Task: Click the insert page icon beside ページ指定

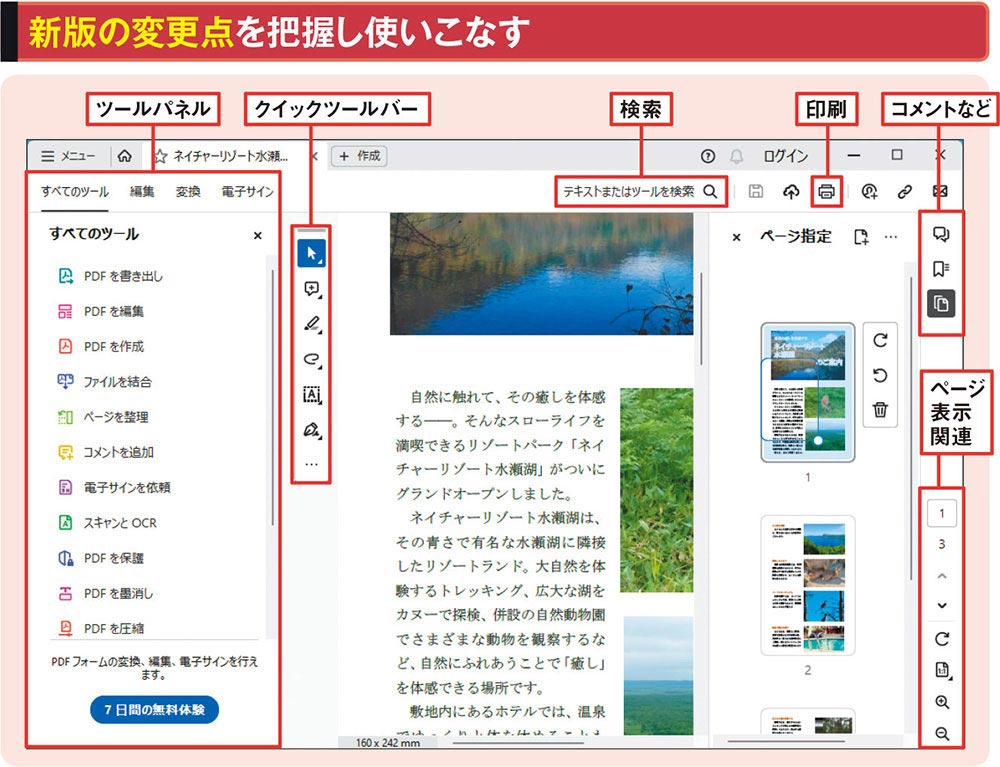Action: tap(861, 237)
